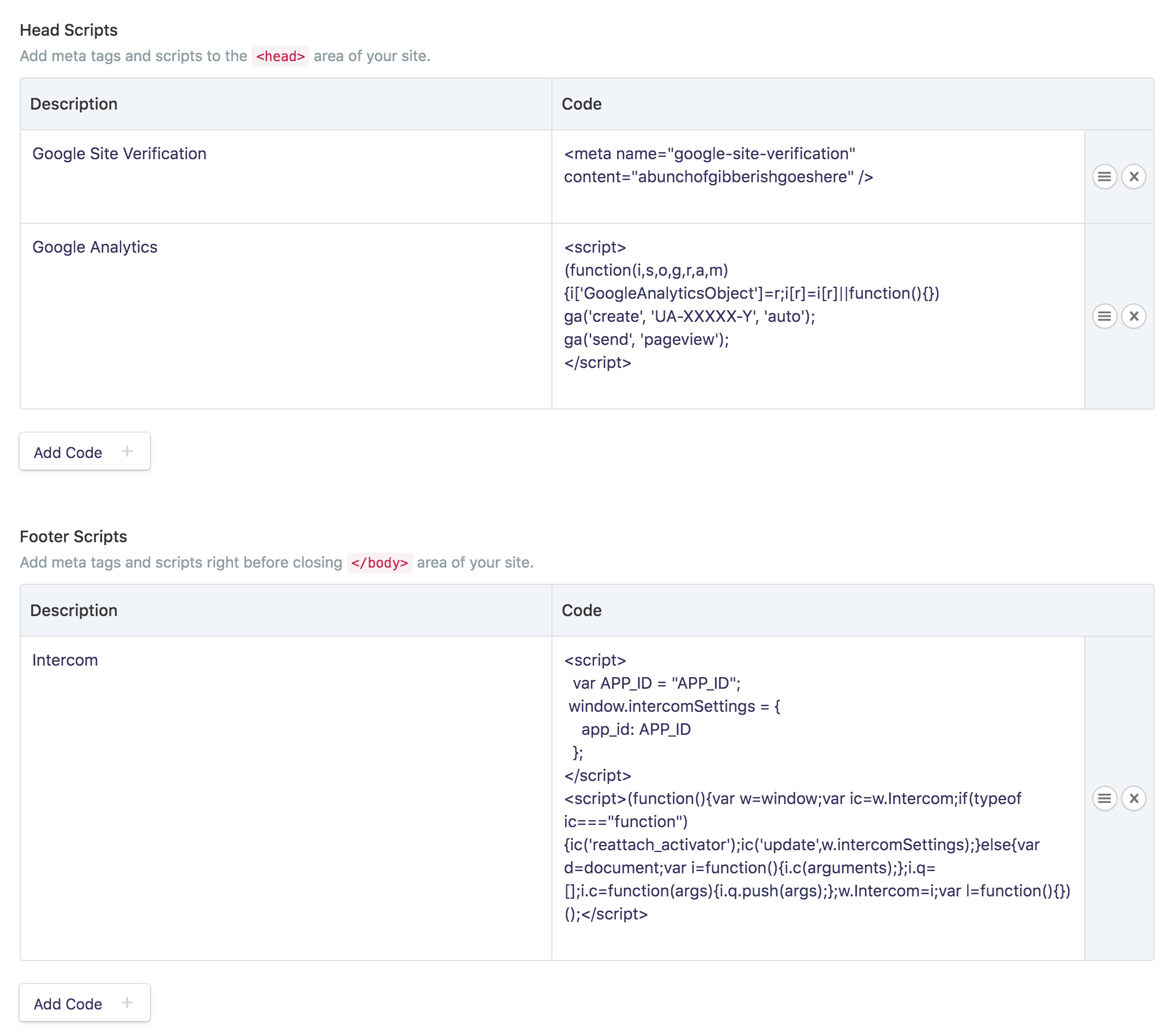
Task: Click the <head> code tag in the subtitle
Action: pos(280,56)
